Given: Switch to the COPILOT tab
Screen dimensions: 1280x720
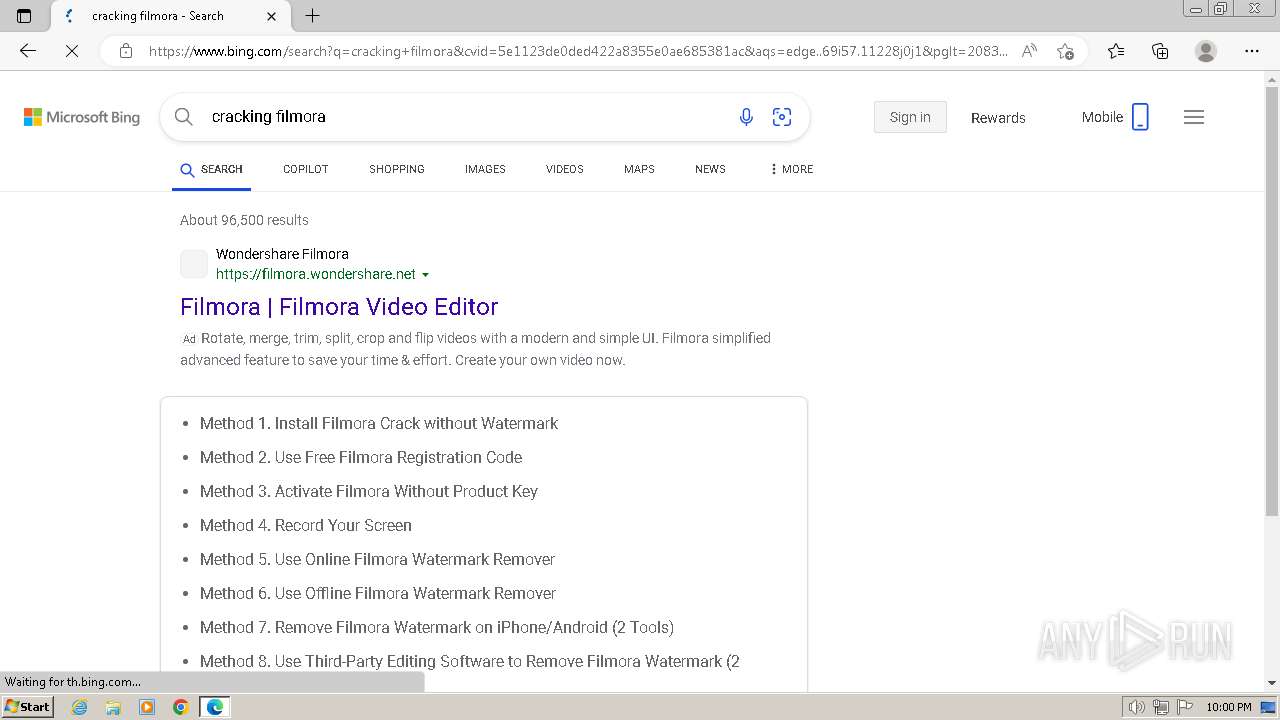Looking at the screenshot, I should click(x=306, y=169).
